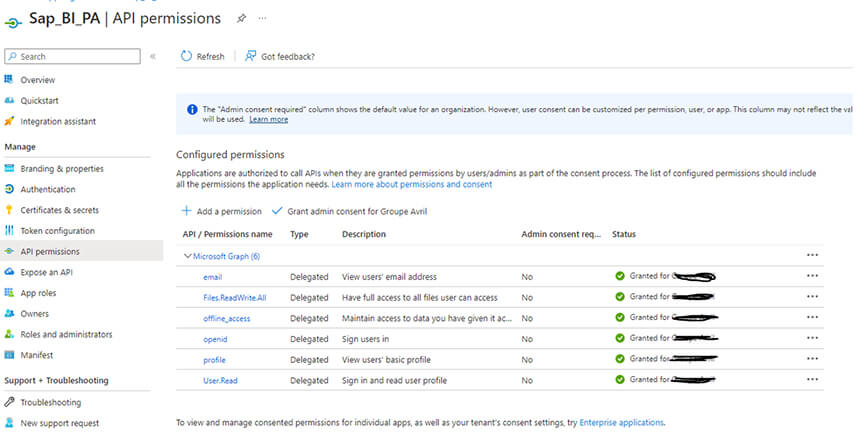Click the Authentication icon in the sidebar

coord(9,189)
